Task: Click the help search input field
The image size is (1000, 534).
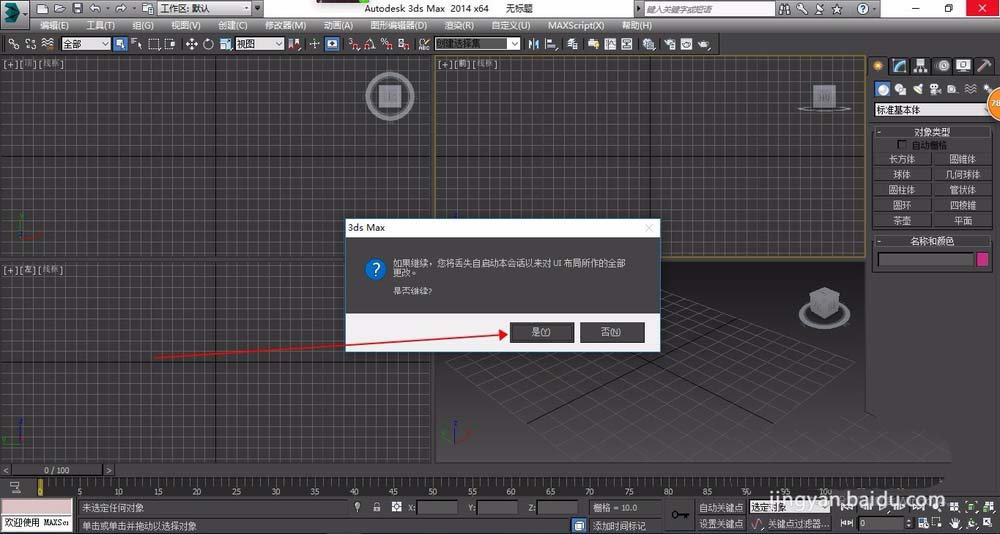Action: tap(709, 9)
